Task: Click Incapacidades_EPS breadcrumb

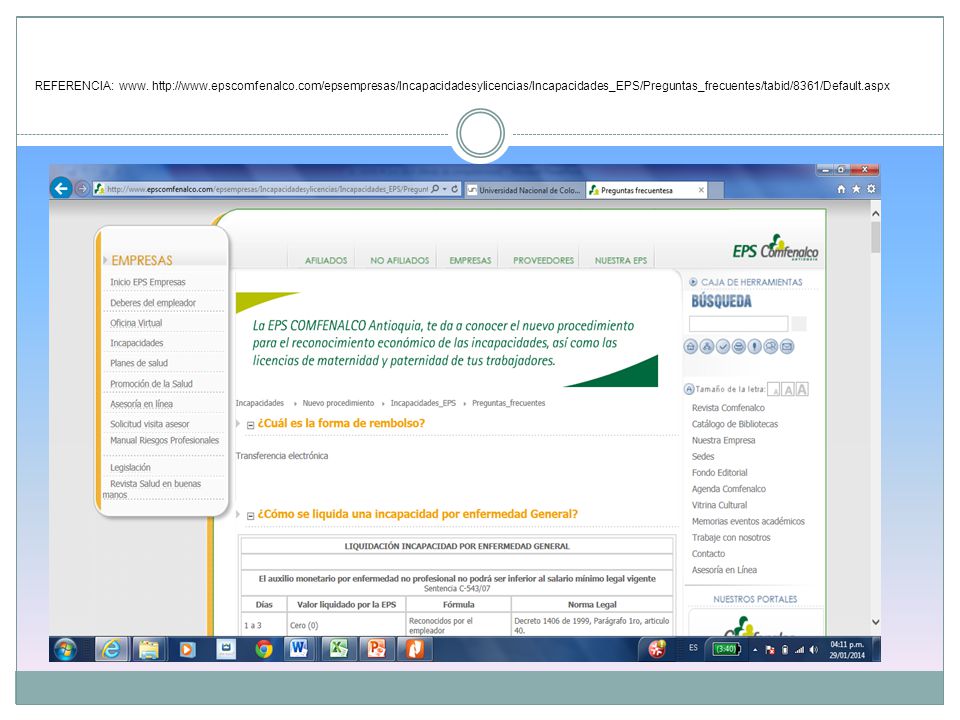Action: pos(423,403)
